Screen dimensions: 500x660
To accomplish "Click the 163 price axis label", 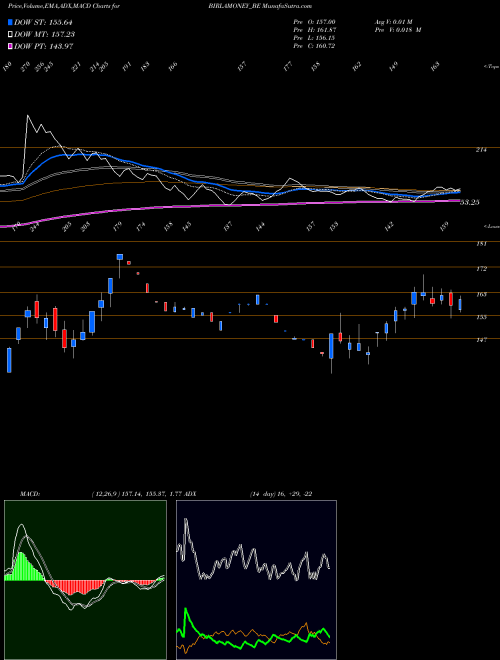I will pos(481,295).
